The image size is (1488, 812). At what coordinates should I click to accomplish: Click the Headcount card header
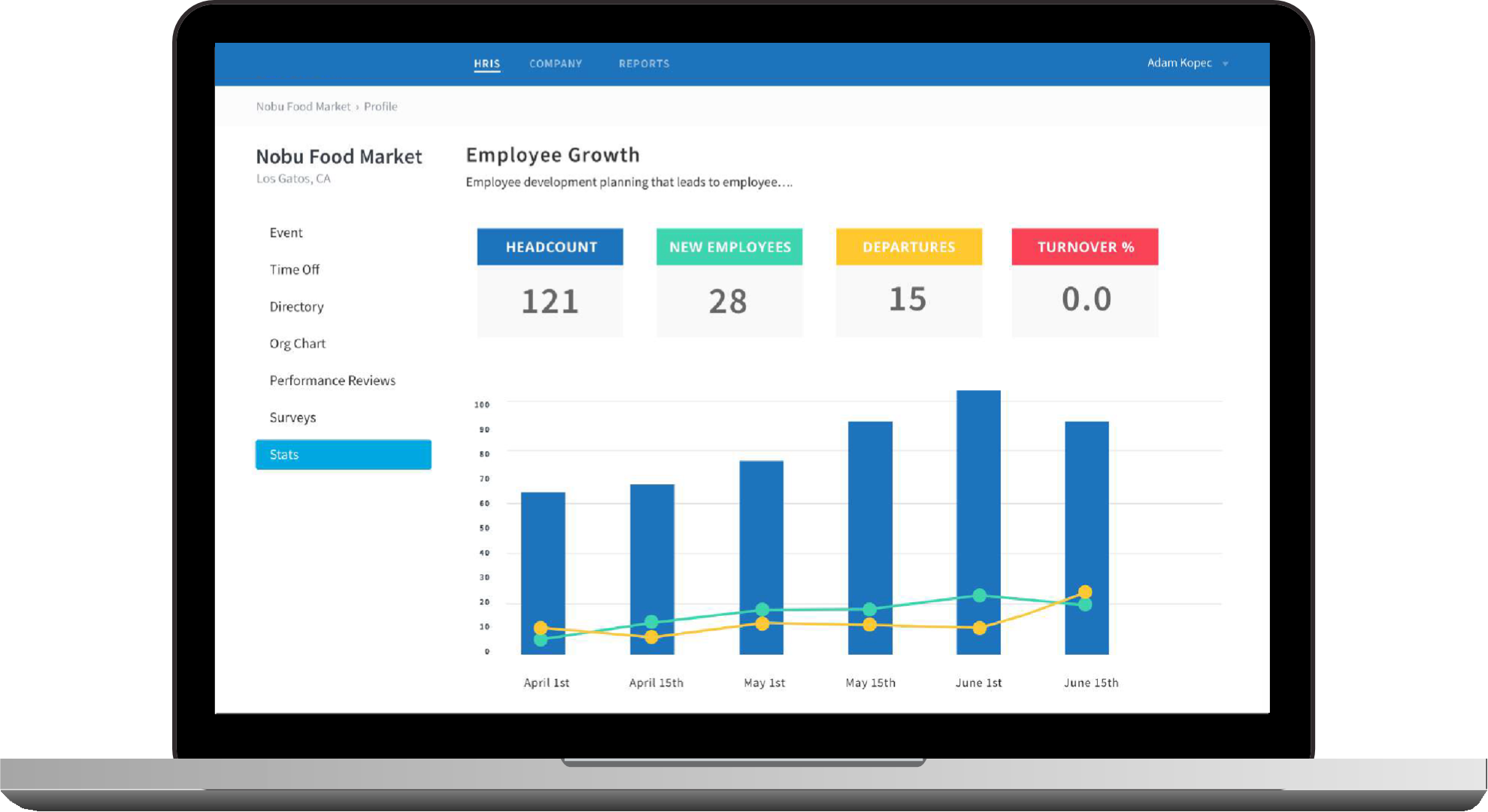point(550,247)
